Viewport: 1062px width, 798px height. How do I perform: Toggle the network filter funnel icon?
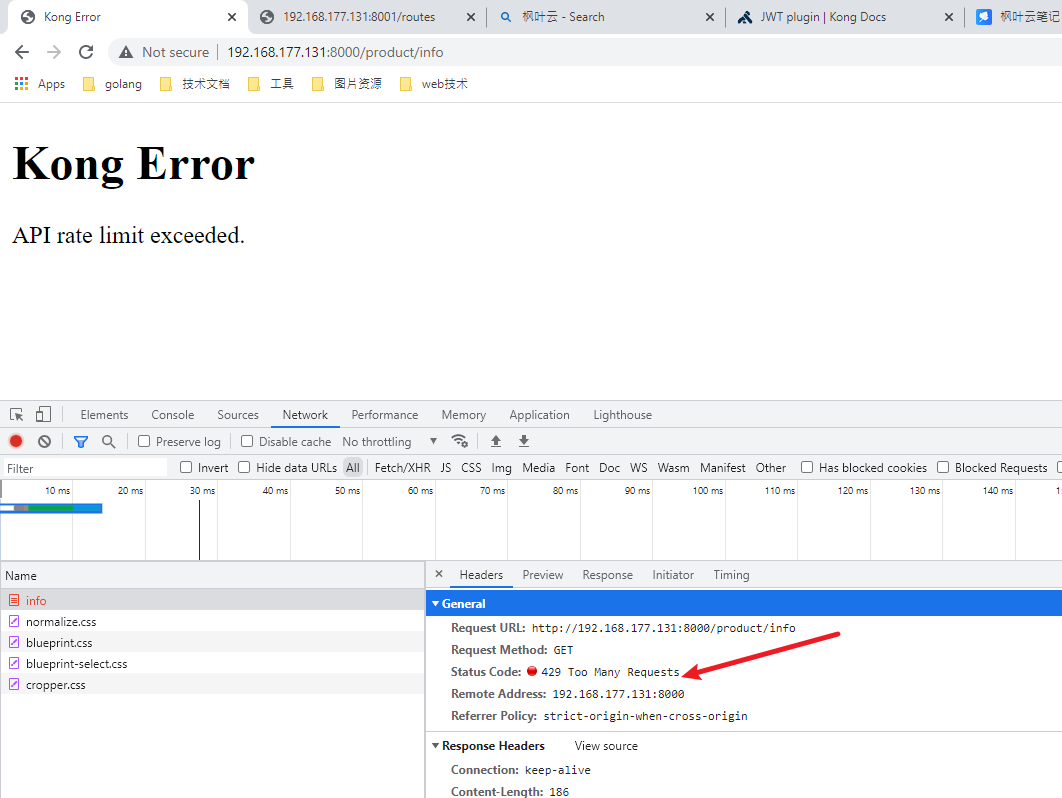click(x=81, y=442)
